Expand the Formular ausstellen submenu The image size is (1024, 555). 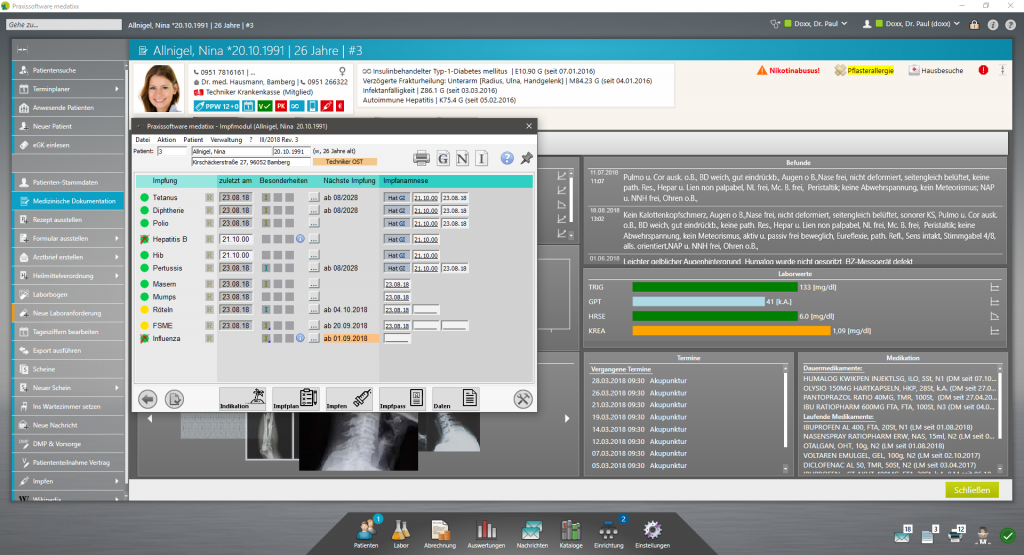pyautogui.click(x=117, y=239)
